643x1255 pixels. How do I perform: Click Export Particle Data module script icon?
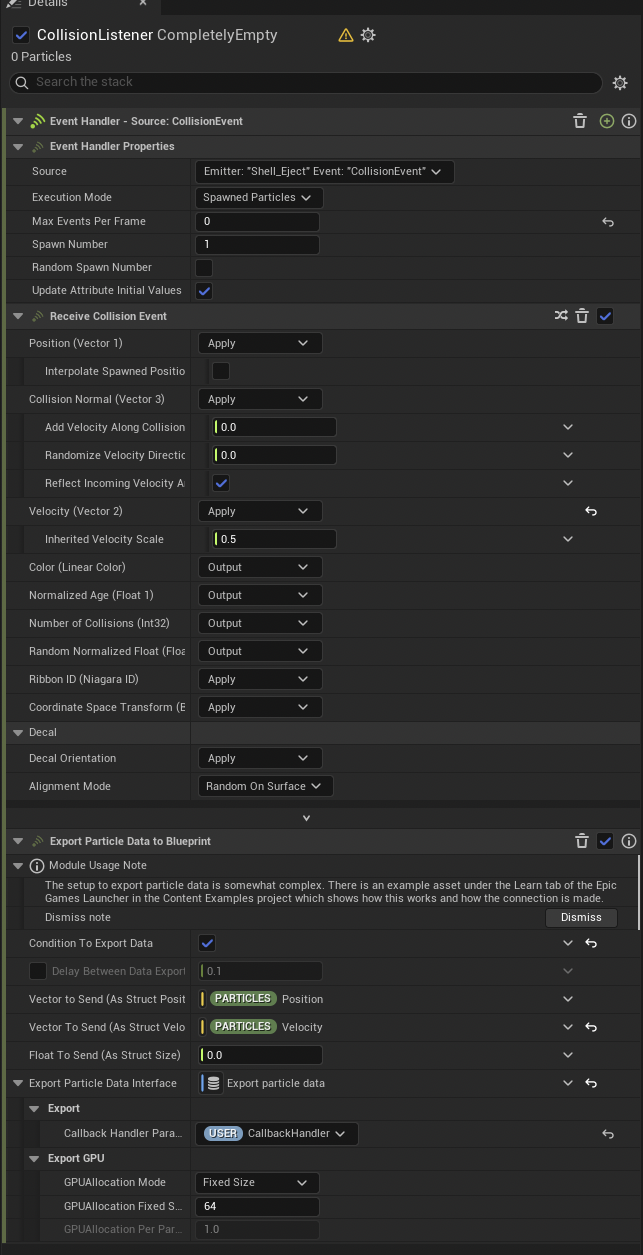click(x=37, y=841)
